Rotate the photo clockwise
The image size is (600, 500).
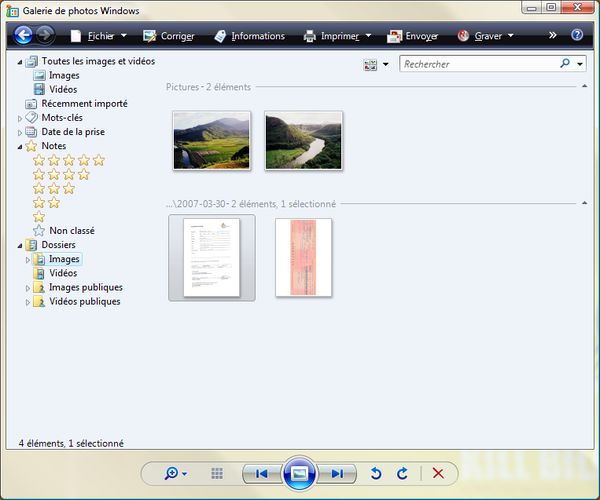402,474
